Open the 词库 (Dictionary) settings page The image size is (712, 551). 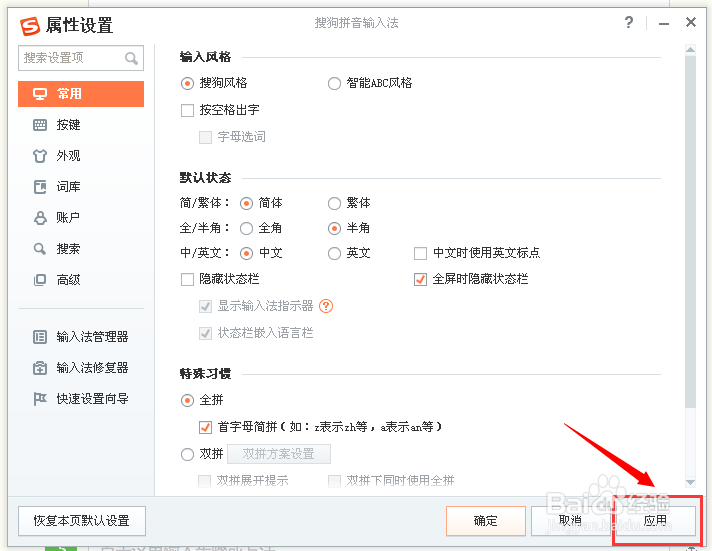(68, 187)
